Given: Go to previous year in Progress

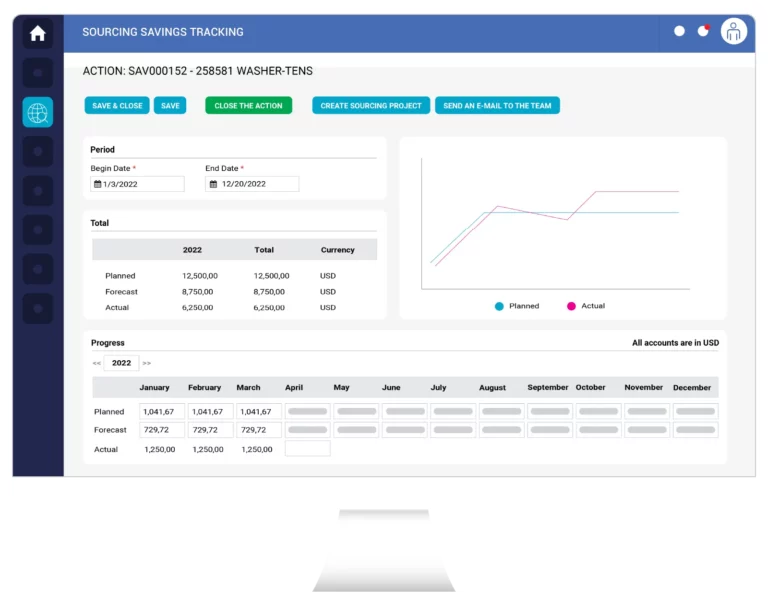Looking at the screenshot, I should (x=96, y=363).
